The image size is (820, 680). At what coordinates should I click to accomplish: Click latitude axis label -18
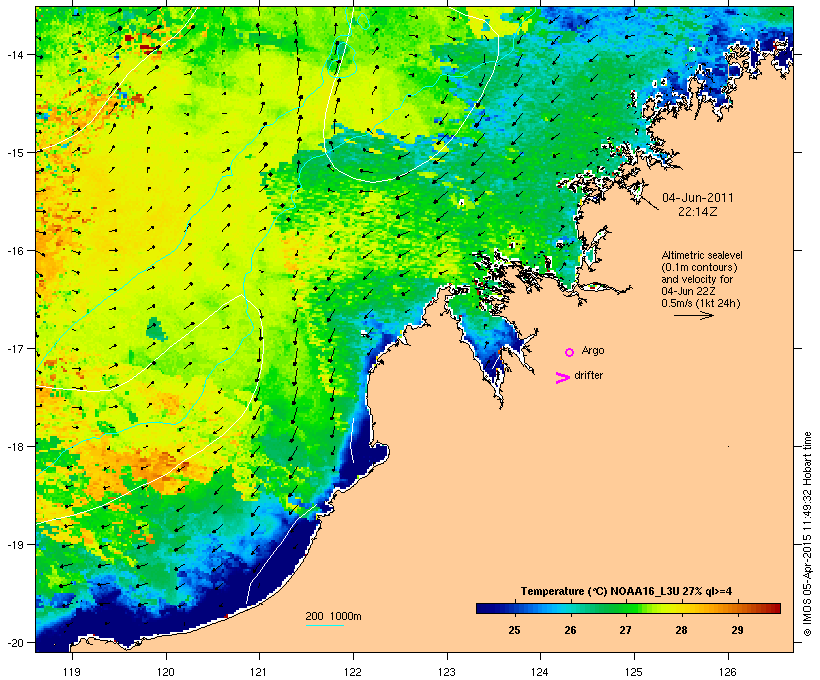(x=14, y=446)
